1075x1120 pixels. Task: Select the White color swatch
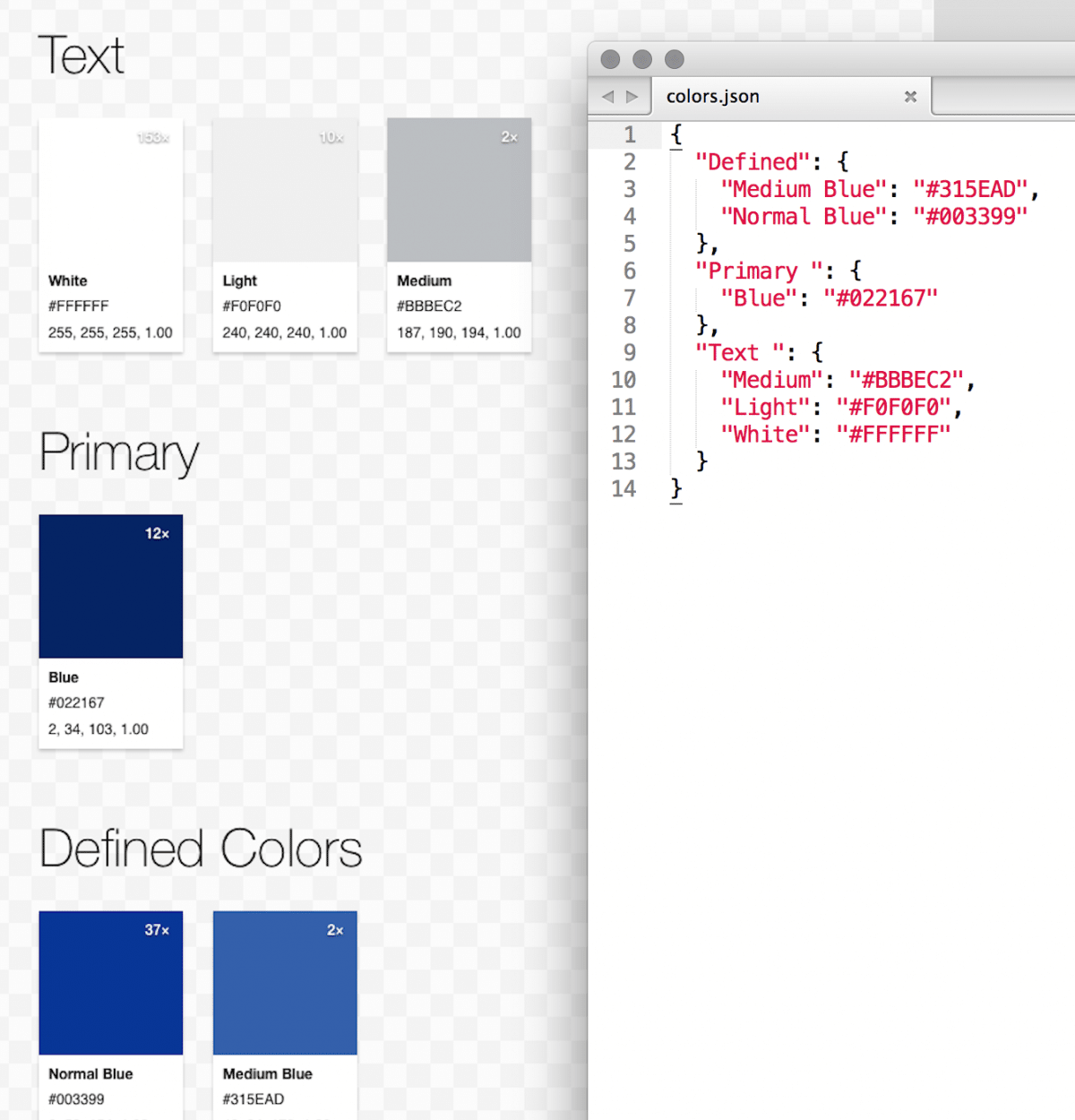click(110, 191)
